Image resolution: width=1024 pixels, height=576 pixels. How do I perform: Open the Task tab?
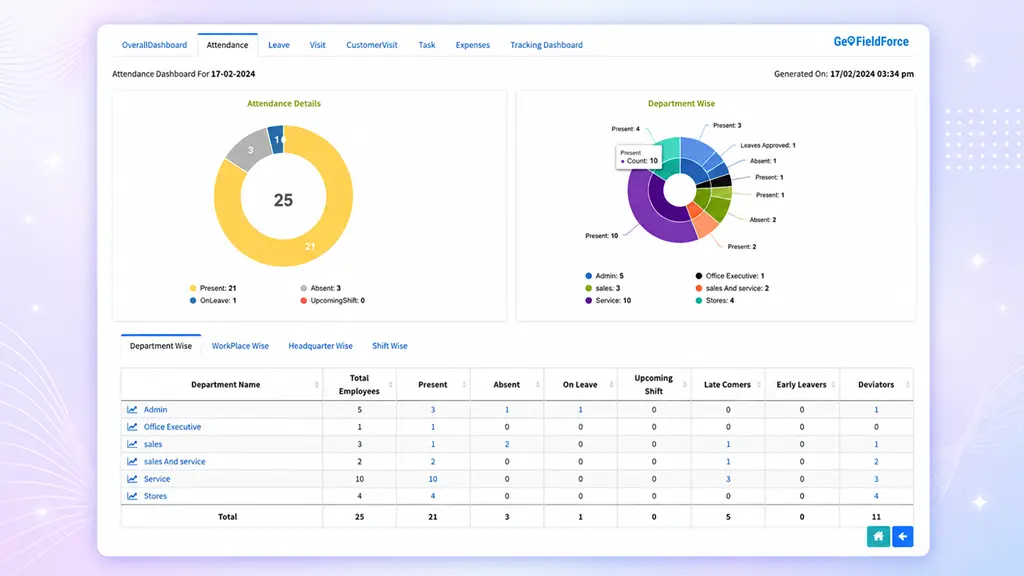[426, 45]
